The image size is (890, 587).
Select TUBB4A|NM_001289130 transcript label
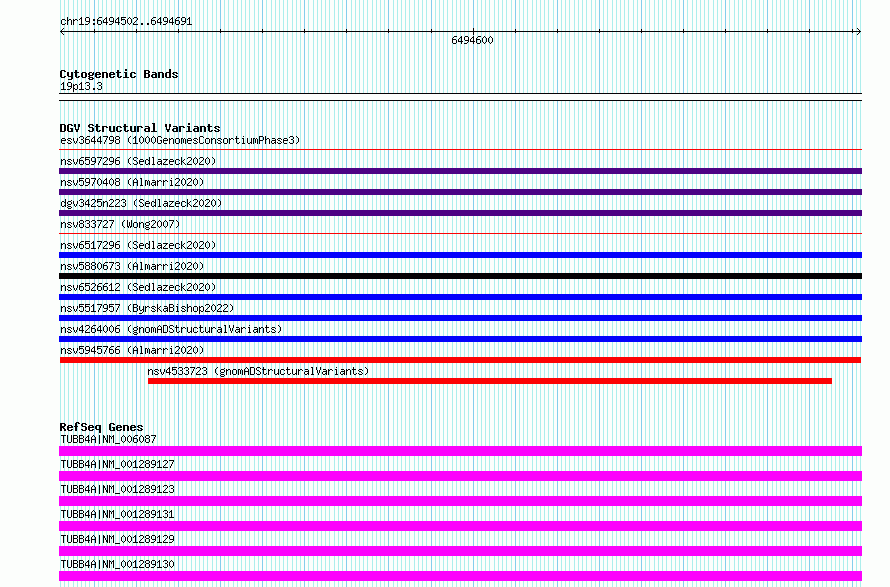tap(117, 564)
